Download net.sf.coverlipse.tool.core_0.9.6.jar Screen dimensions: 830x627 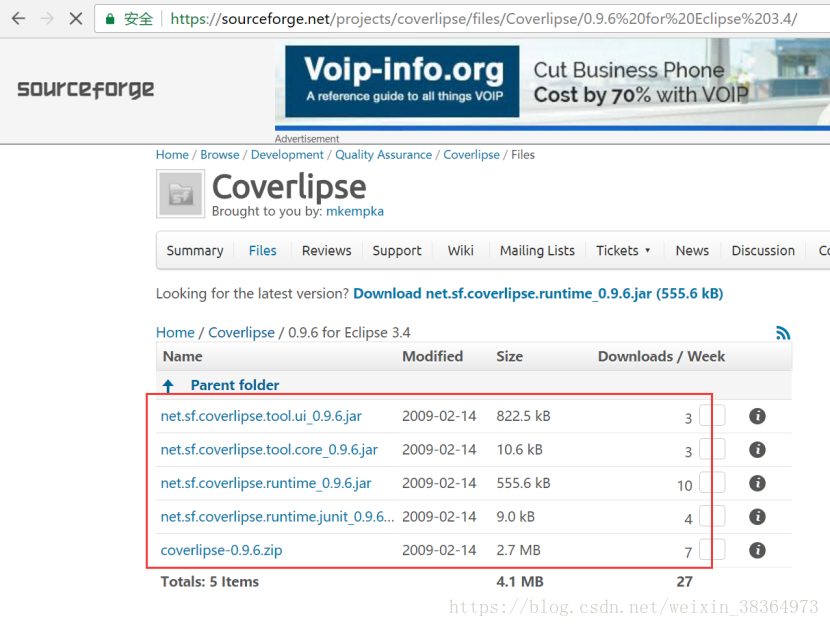pos(269,450)
